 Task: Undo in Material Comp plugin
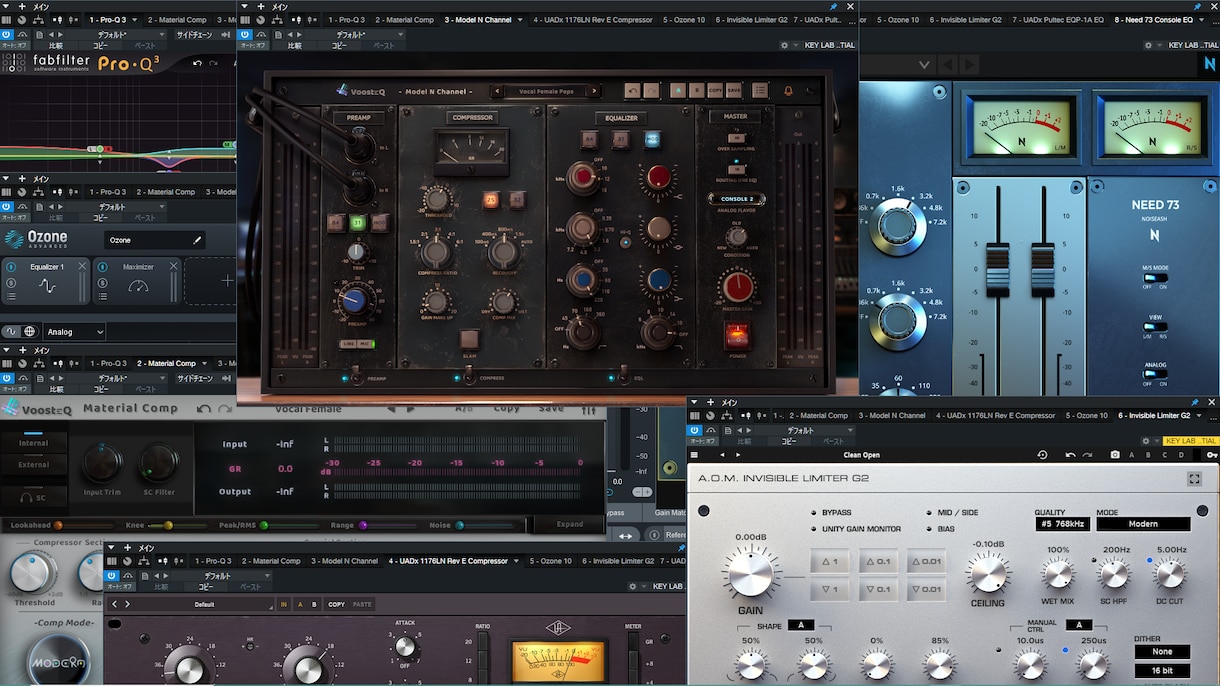(203, 408)
